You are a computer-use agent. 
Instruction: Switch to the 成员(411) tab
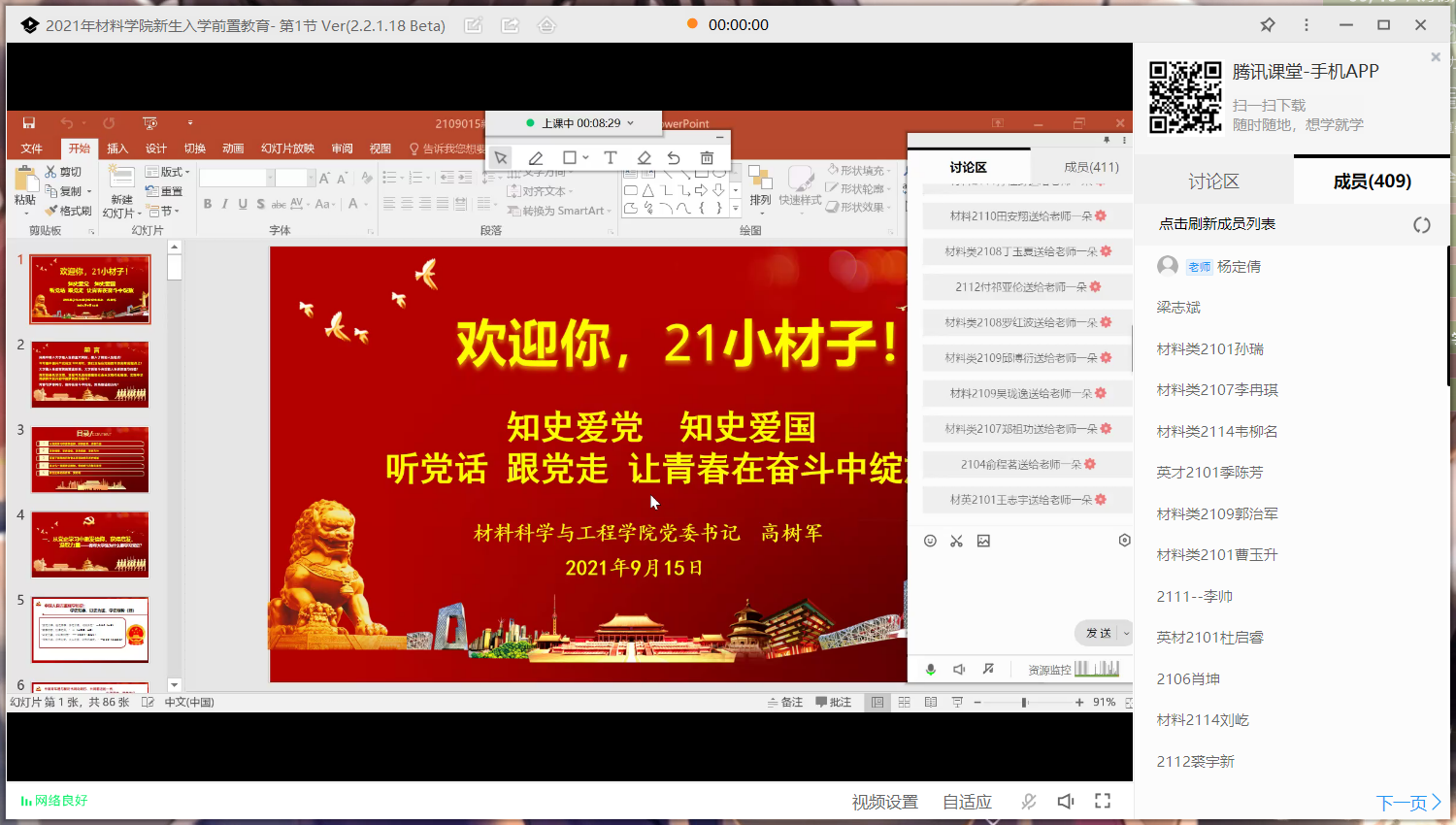[x=1091, y=167]
